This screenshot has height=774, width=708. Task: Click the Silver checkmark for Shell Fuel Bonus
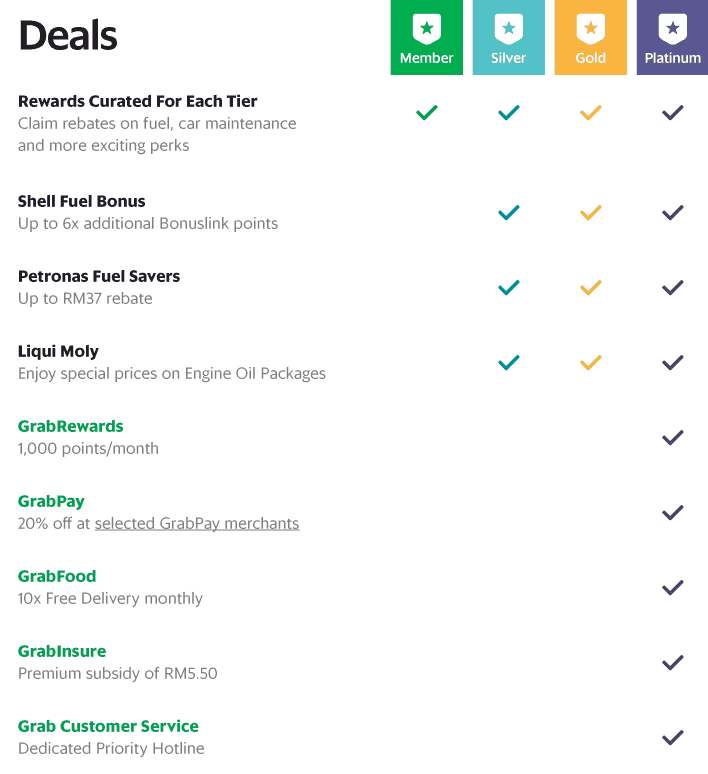point(509,212)
